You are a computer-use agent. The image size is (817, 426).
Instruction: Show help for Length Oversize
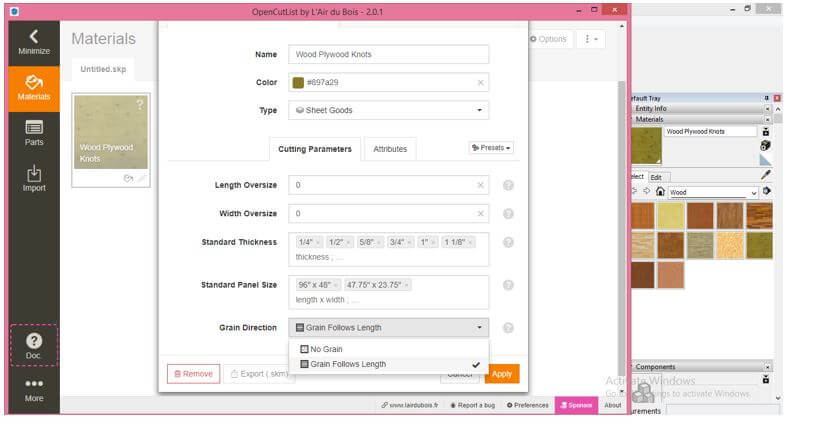click(508, 185)
